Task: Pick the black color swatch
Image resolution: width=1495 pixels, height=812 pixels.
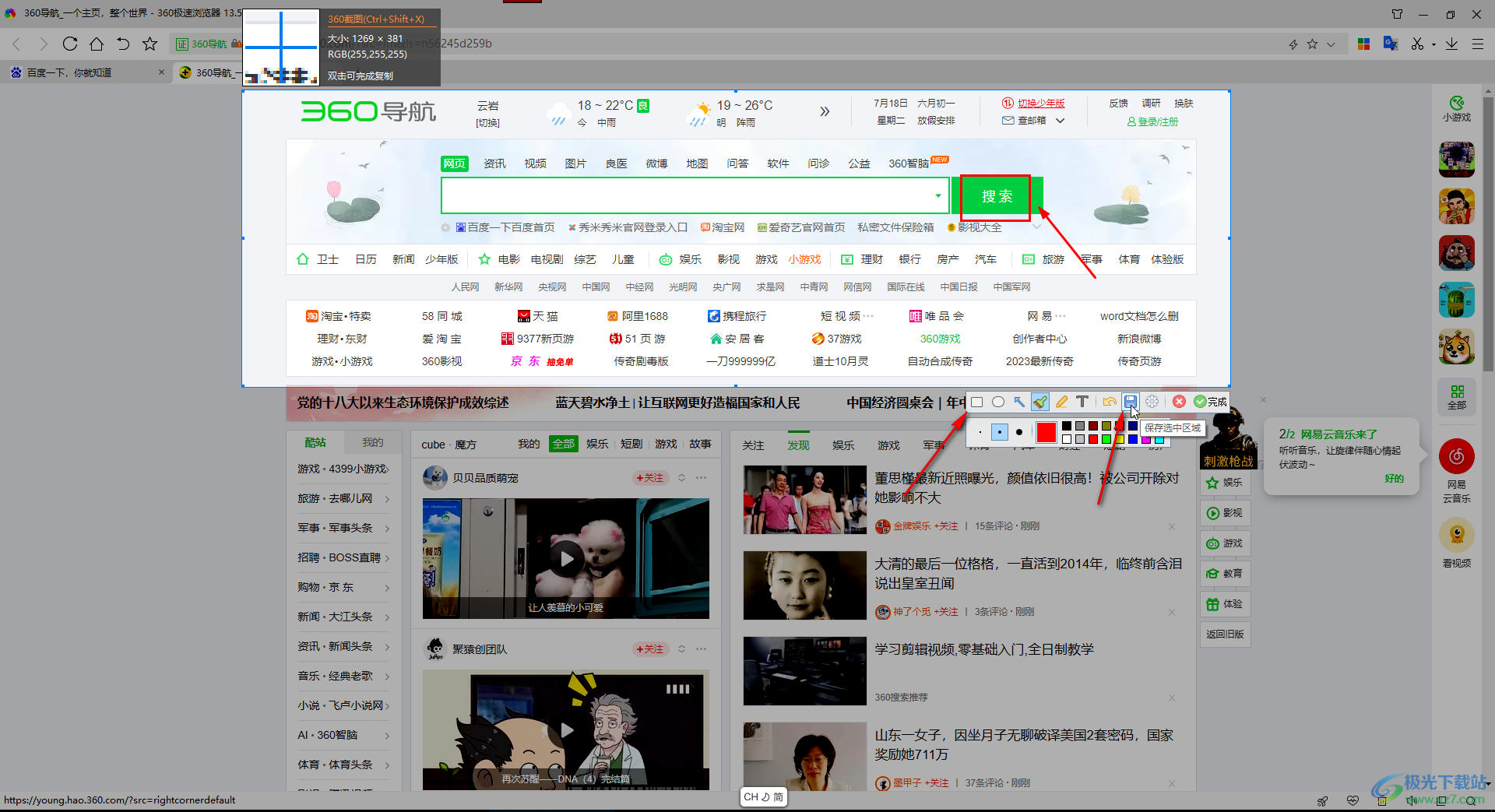Action: 1067,426
